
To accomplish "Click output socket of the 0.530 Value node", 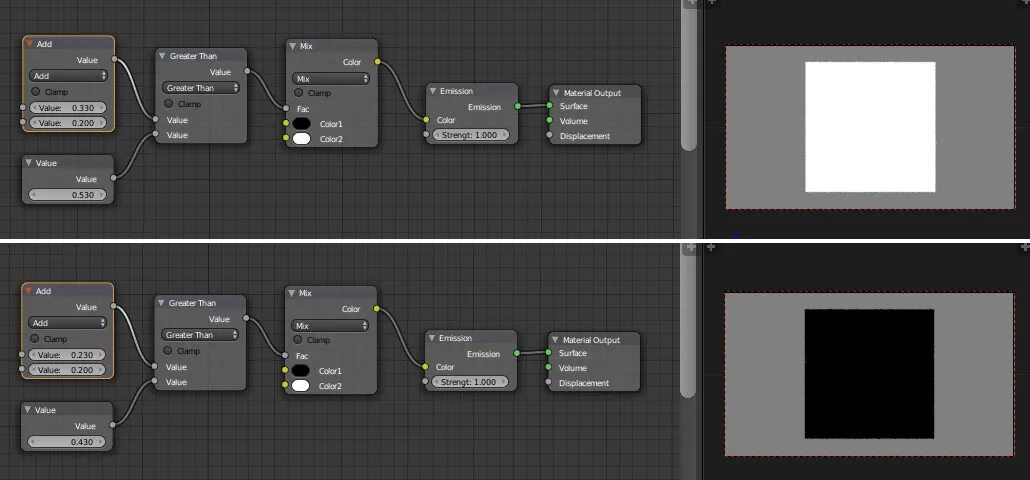I will 114,177.
